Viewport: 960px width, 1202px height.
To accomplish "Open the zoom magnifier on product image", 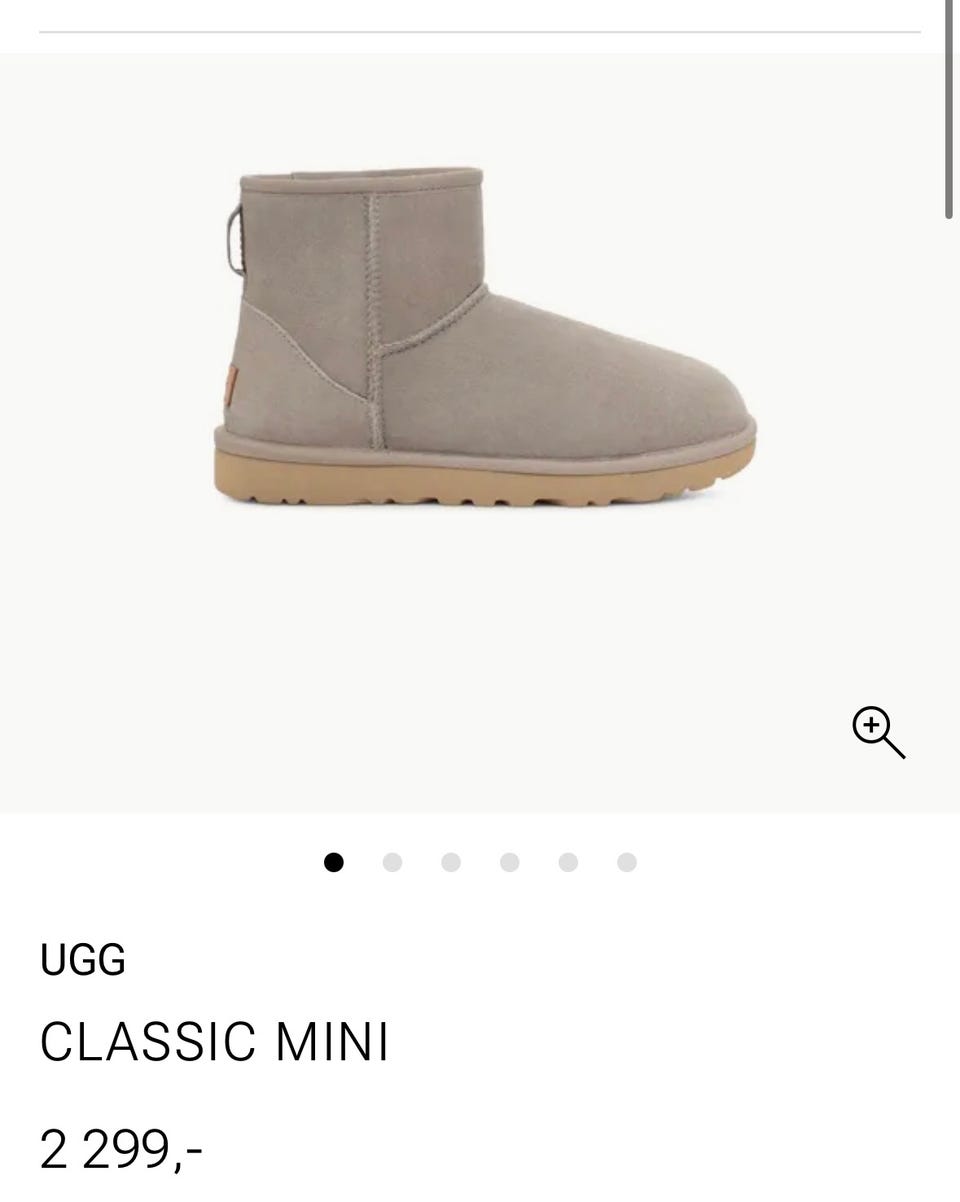I will point(878,732).
